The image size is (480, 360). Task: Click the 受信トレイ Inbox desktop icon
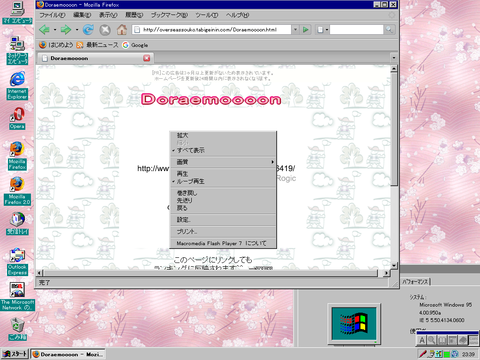pos(17,224)
